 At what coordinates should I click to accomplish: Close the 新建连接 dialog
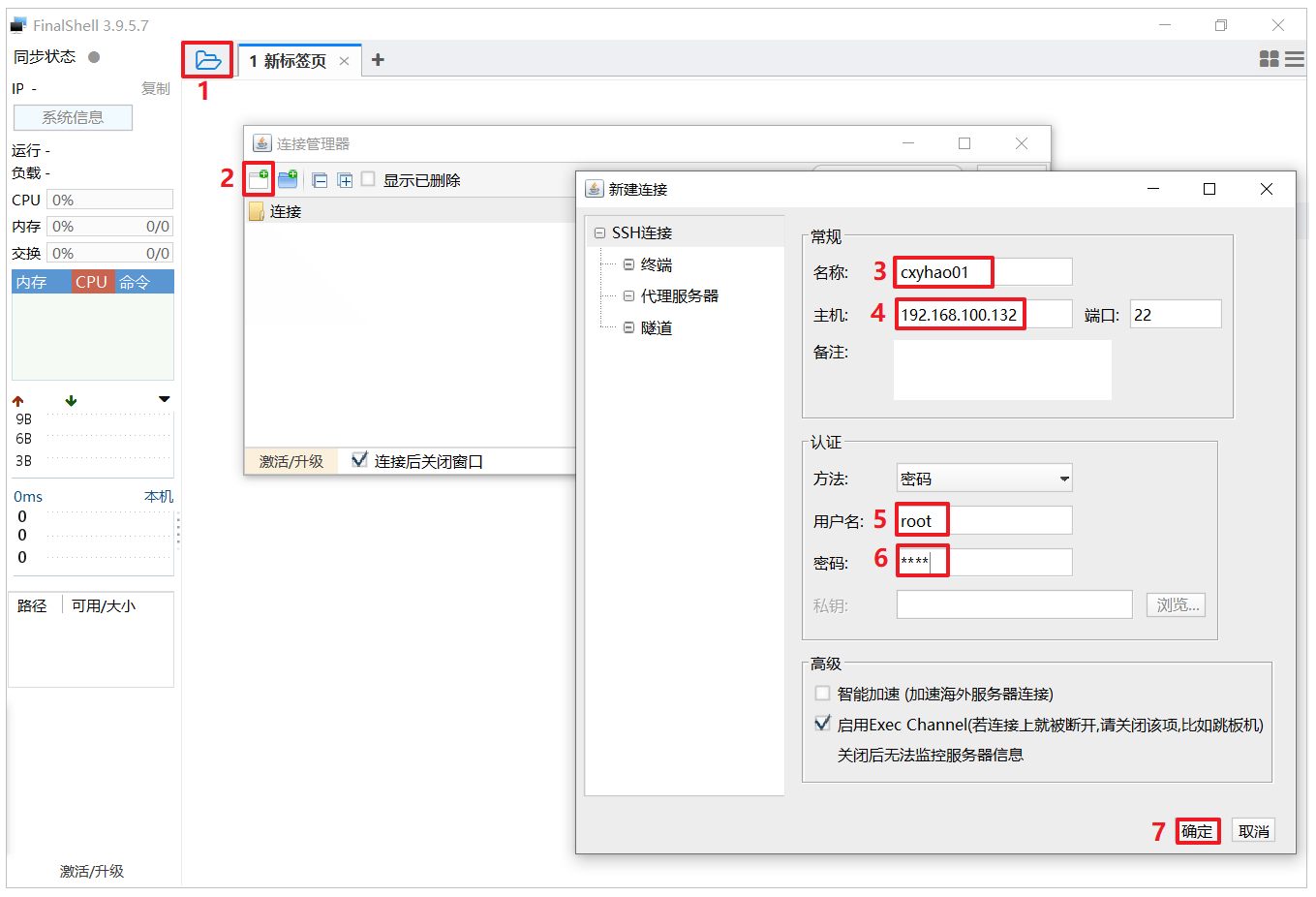[1267, 189]
